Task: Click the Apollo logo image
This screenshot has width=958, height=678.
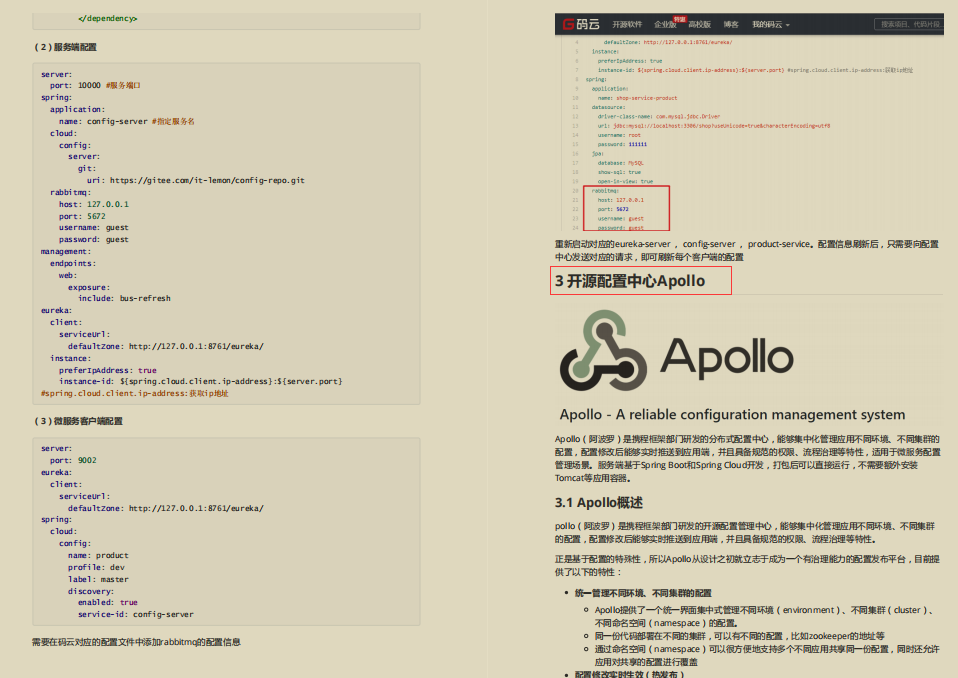Action: coord(676,351)
